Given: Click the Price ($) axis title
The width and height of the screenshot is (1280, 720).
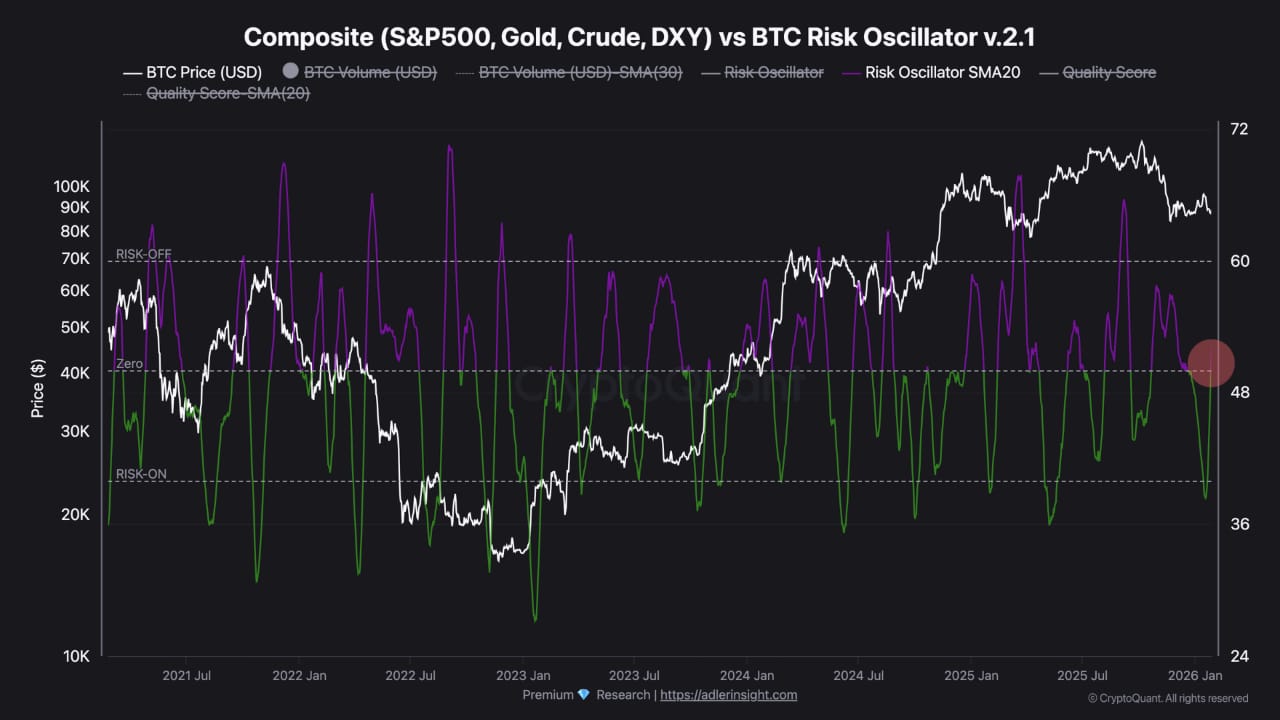Looking at the screenshot, I should 37,388.
